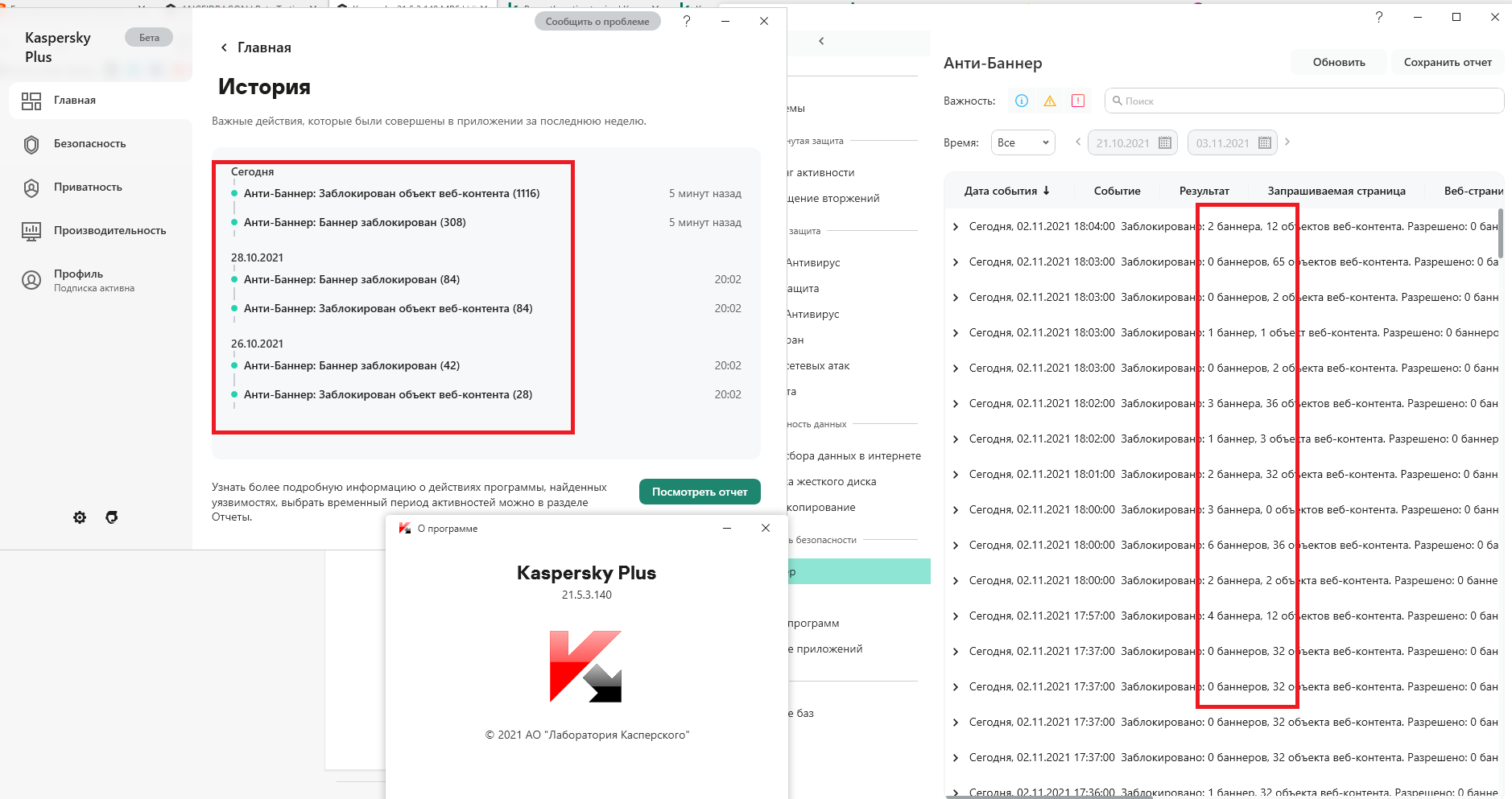Screen dimensions: 1512x799
Task: Open help question mark in Kaspersky Plus window
Action: (687, 21)
